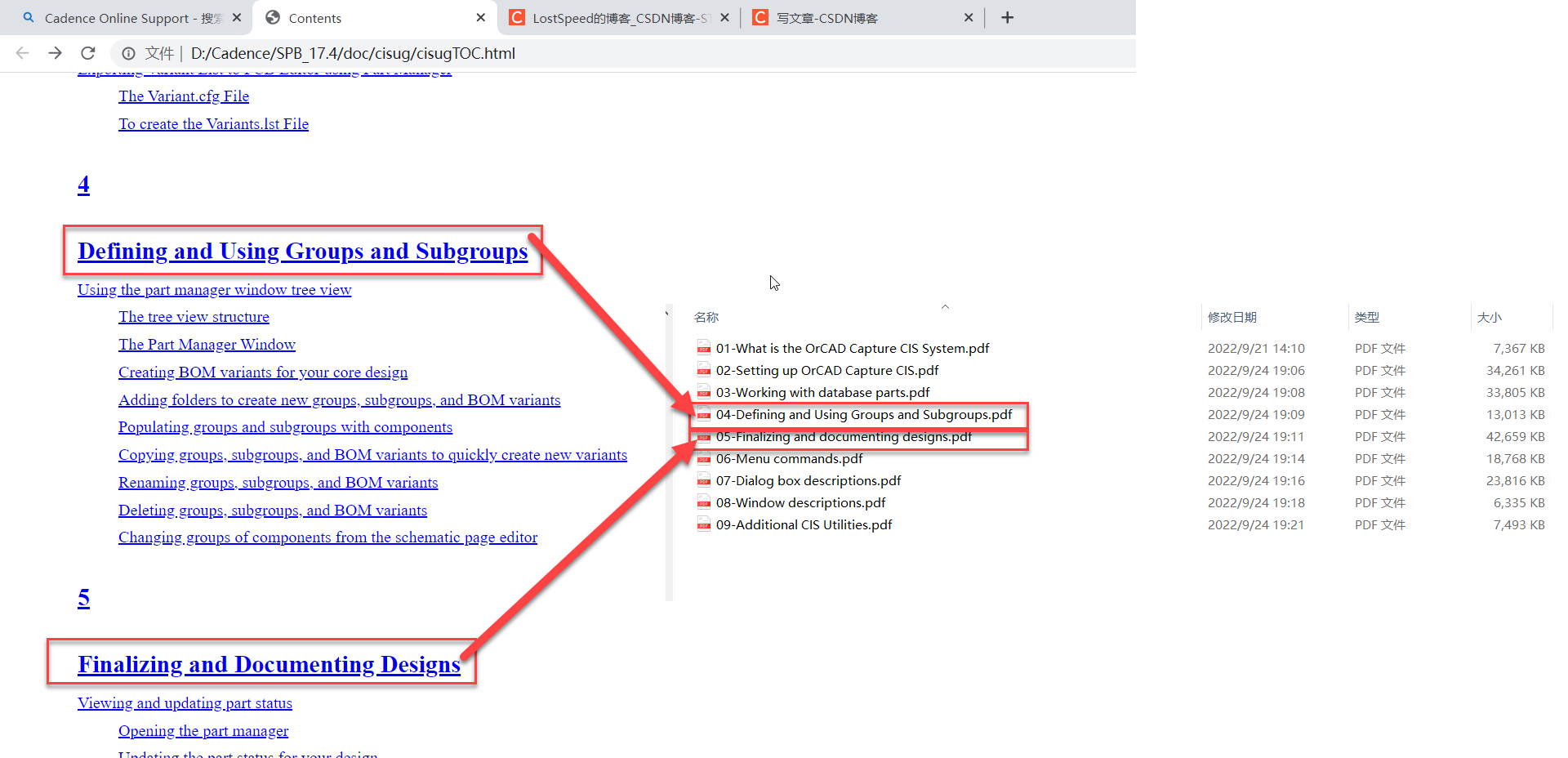
Task: Click the Creating BOM variants for your core design link
Action: (x=263, y=372)
